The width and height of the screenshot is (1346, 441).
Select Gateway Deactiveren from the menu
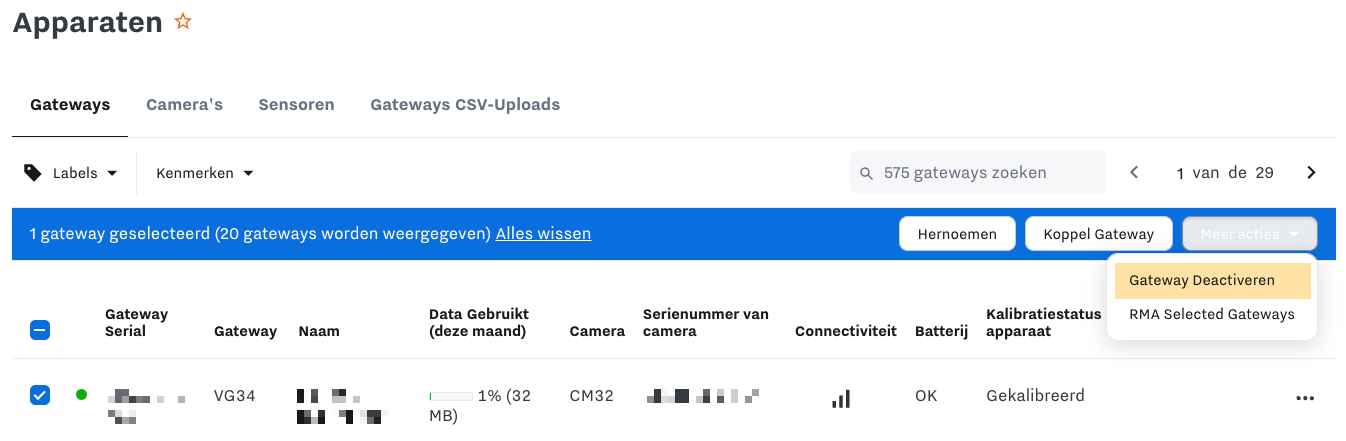[x=1212, y=281]
